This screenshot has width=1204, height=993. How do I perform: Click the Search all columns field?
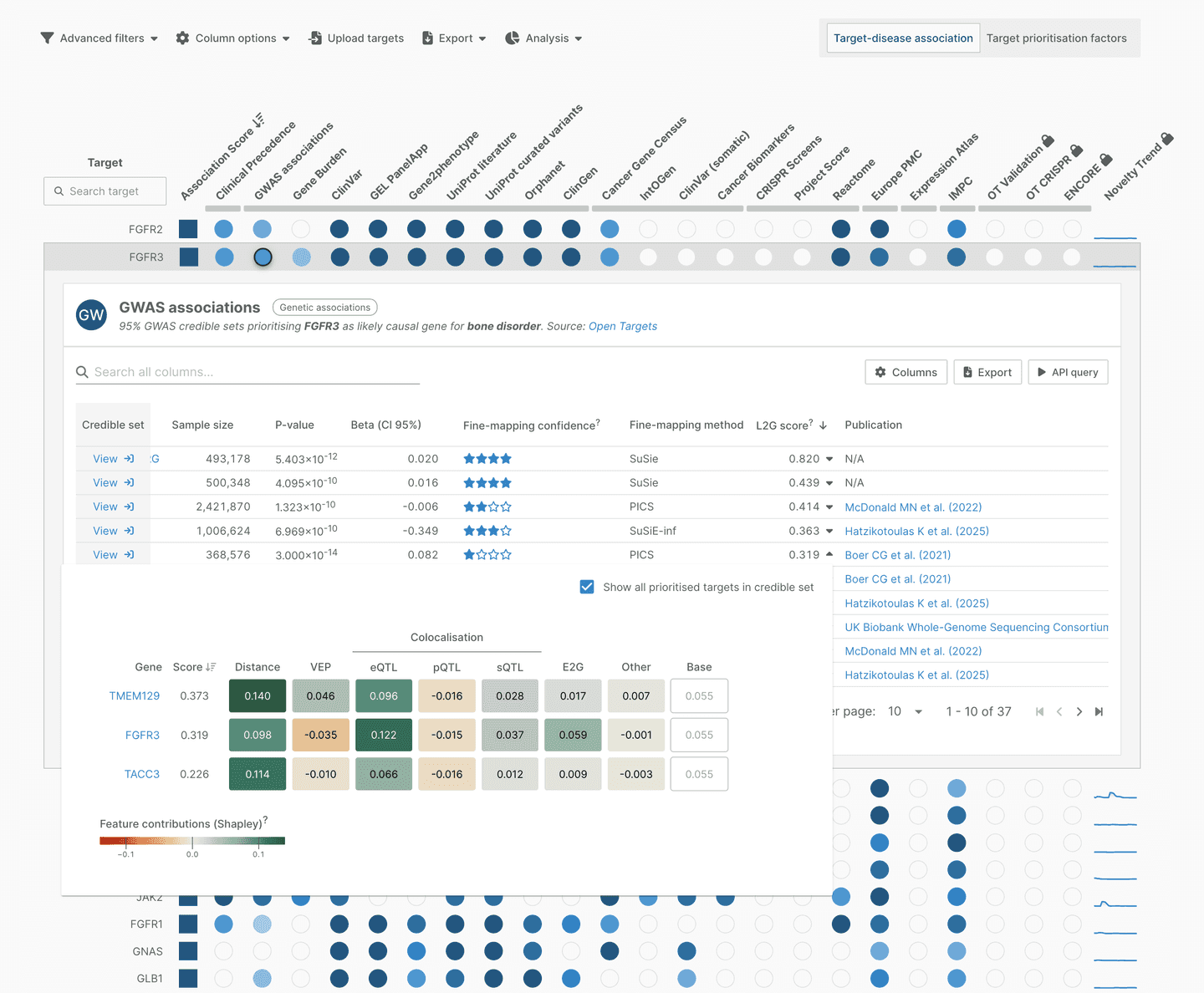pos(247,372)
